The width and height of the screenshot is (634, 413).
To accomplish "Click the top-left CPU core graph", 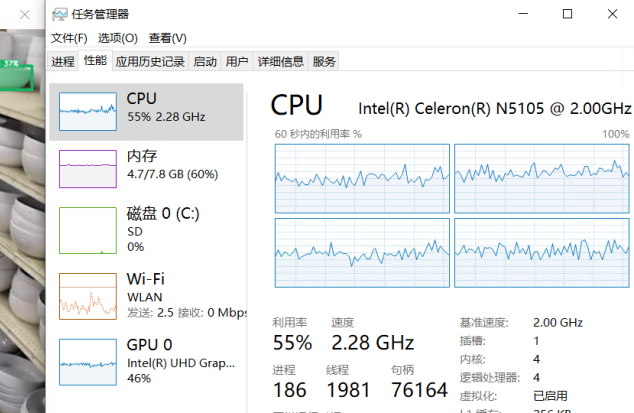I will coord(361,176).
